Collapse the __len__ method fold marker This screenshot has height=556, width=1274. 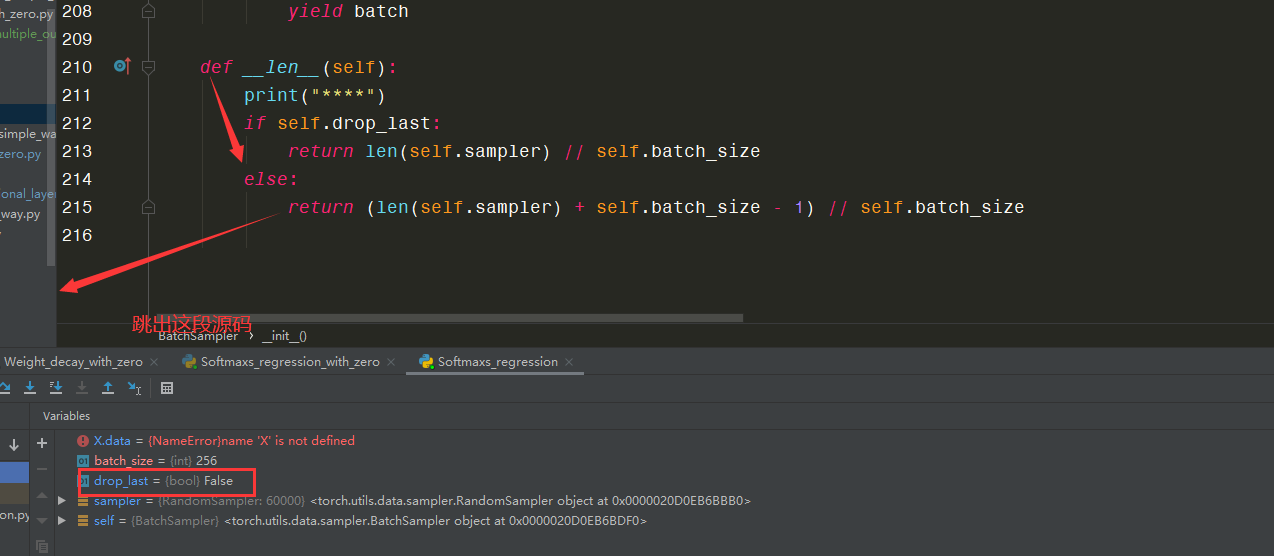tap(149, 67)
